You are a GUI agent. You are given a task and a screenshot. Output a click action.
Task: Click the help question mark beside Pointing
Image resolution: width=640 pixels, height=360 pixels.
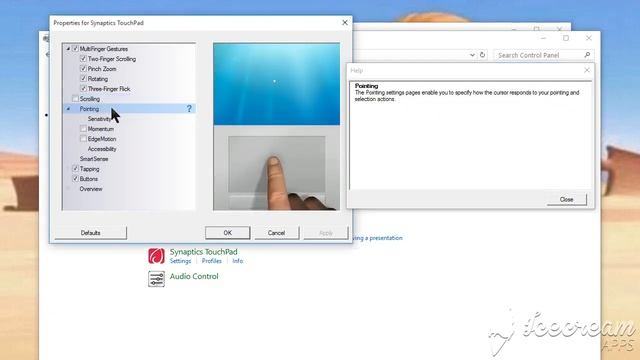click(189, 109)
